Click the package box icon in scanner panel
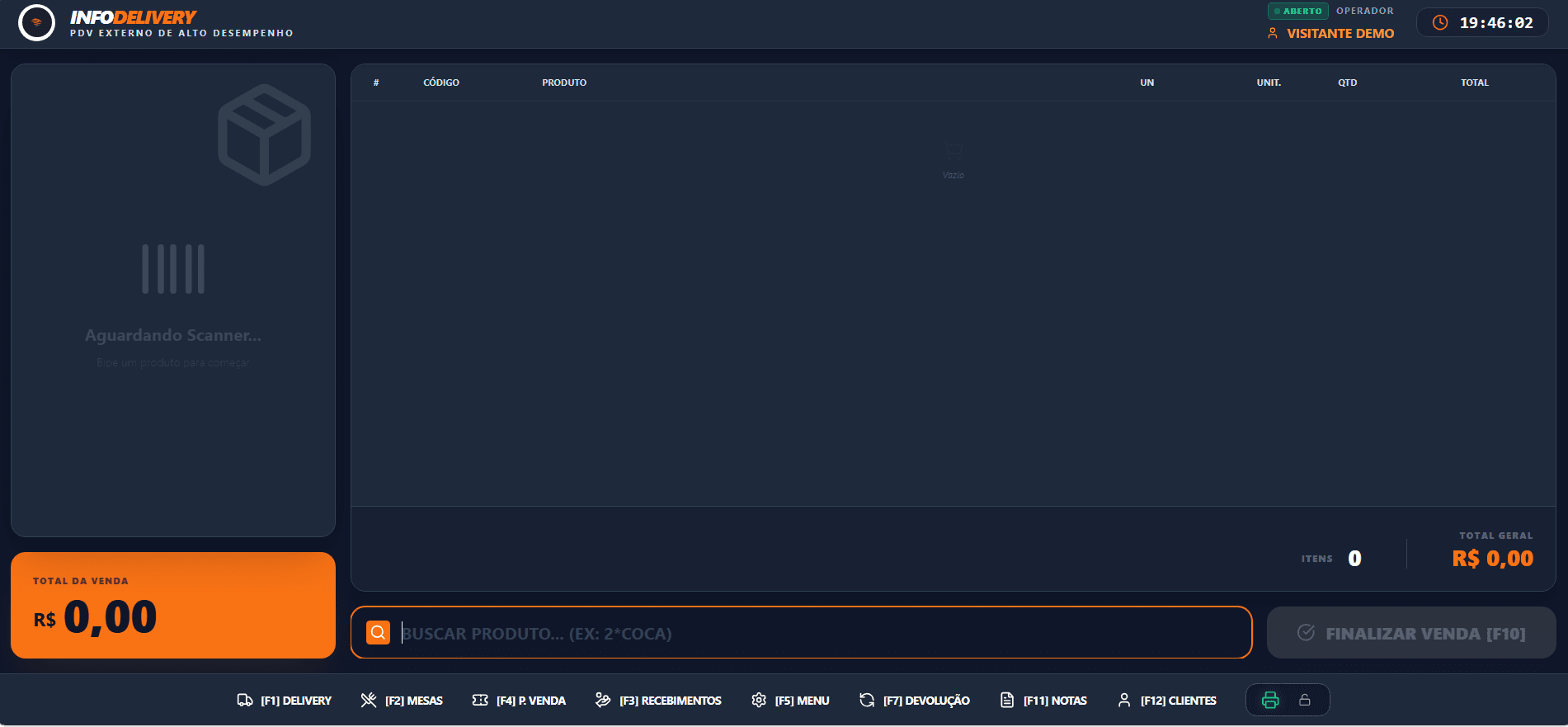Viewport: 1568px width, 727px height. (264, 135)
